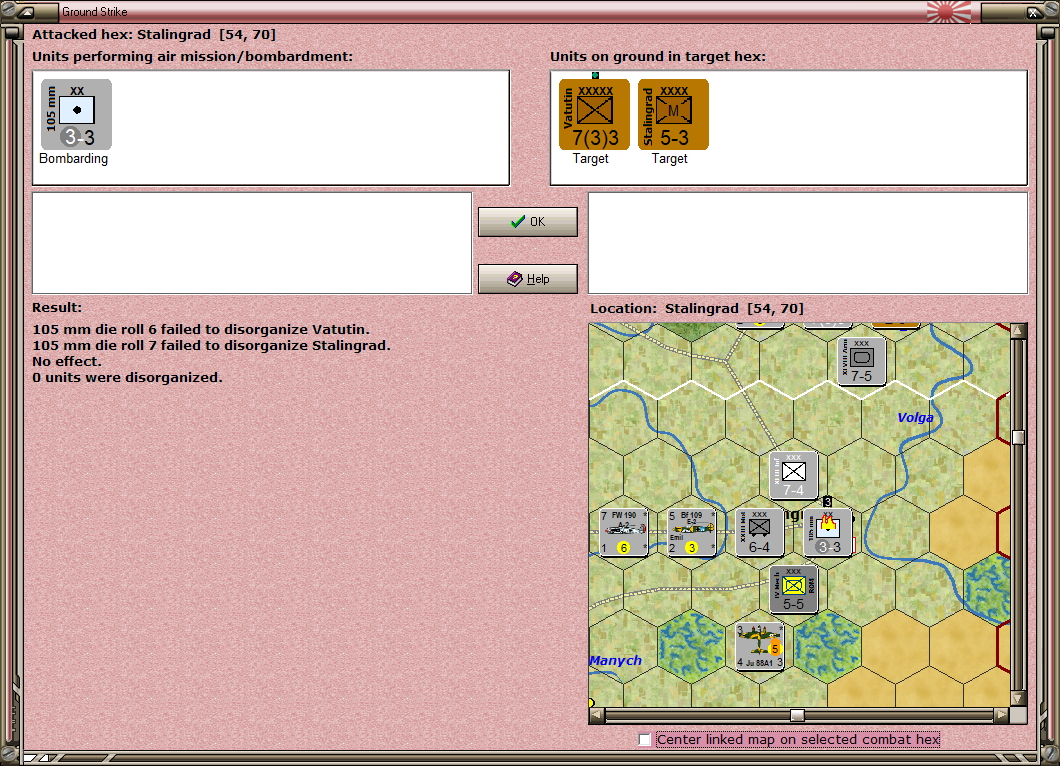
Task: Click the Bf 109 Emil air unit on map
Action: click(x=692, y=533)
